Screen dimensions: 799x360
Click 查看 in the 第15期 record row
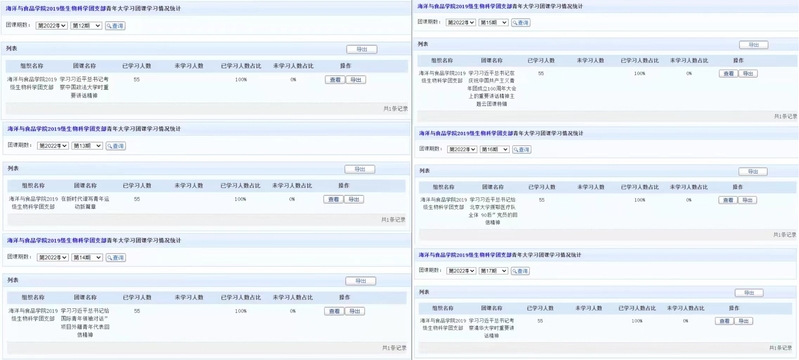(x=728, y=73)
